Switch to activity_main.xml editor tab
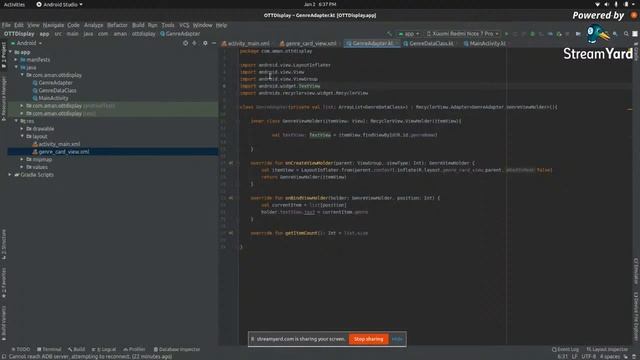The width and height of the screenshot is (640, 360). tap(246, 43)
